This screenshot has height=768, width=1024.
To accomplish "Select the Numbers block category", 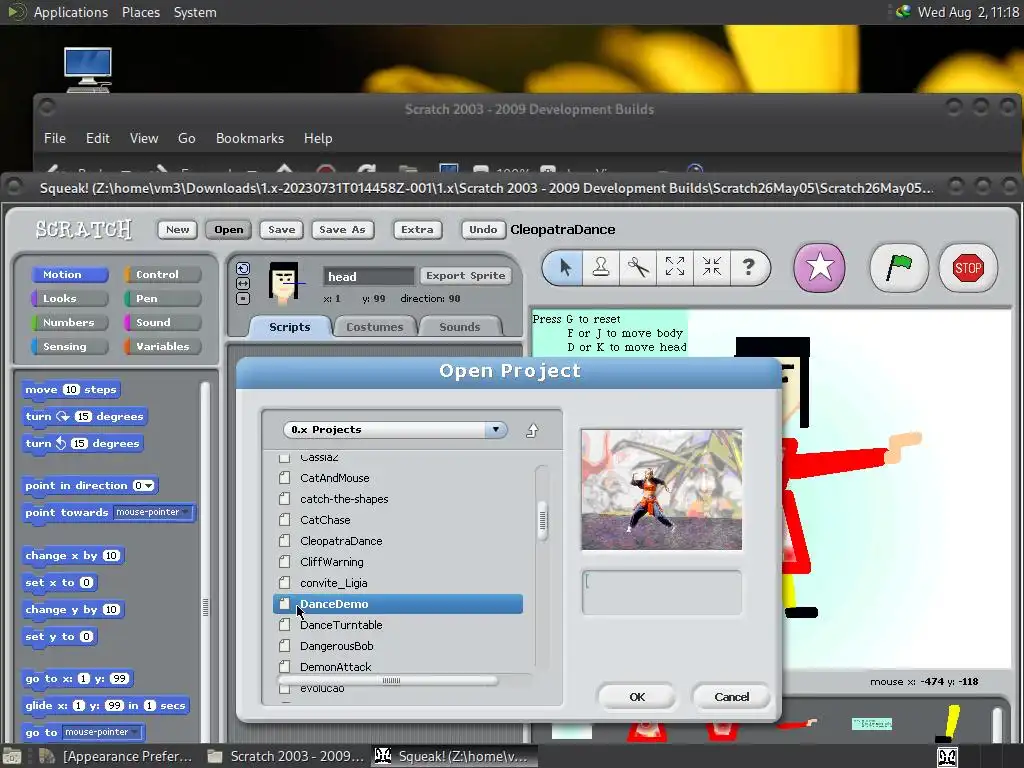I will point(70,323).
